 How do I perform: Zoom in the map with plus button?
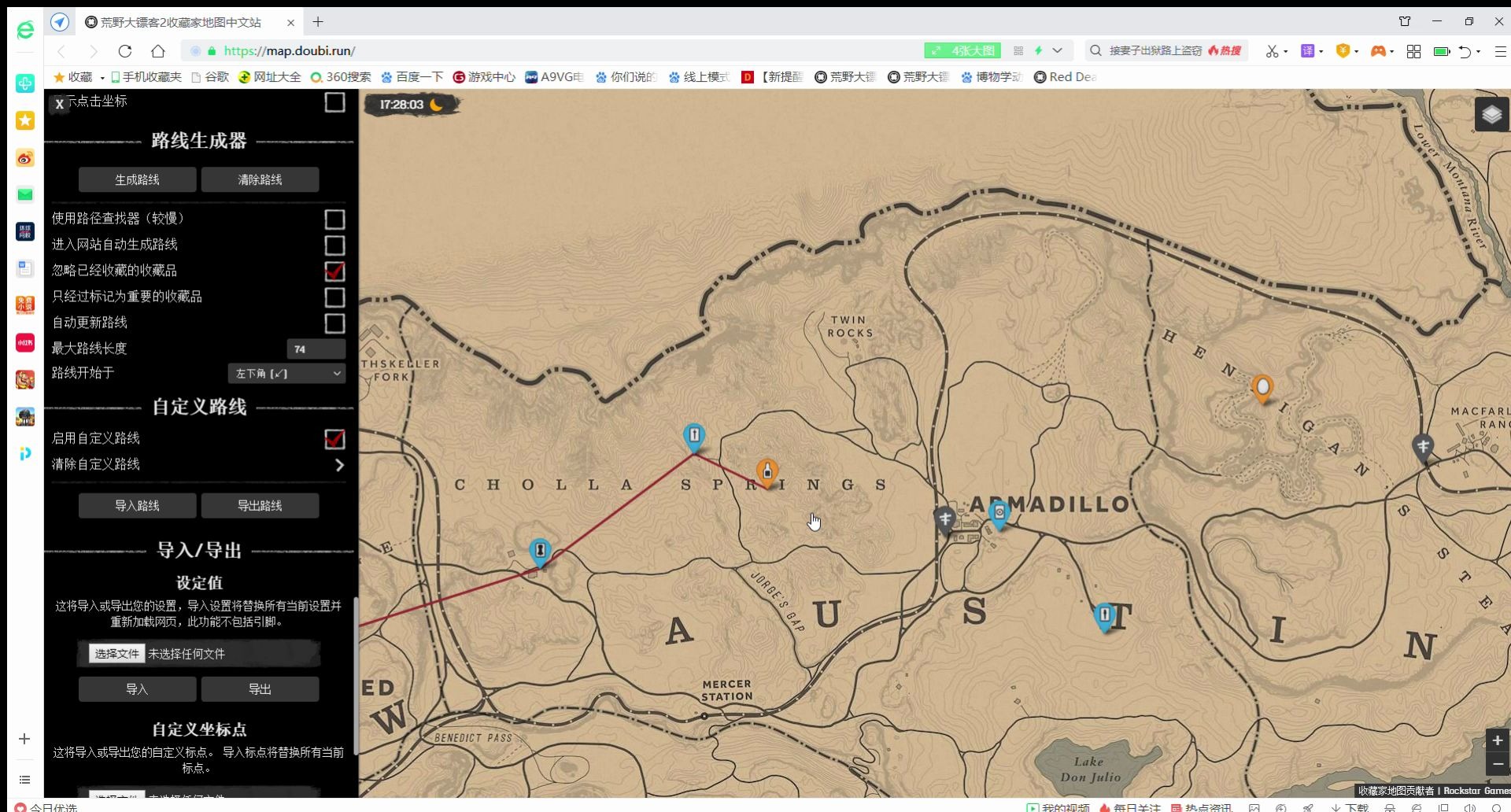click(1498, 740)
